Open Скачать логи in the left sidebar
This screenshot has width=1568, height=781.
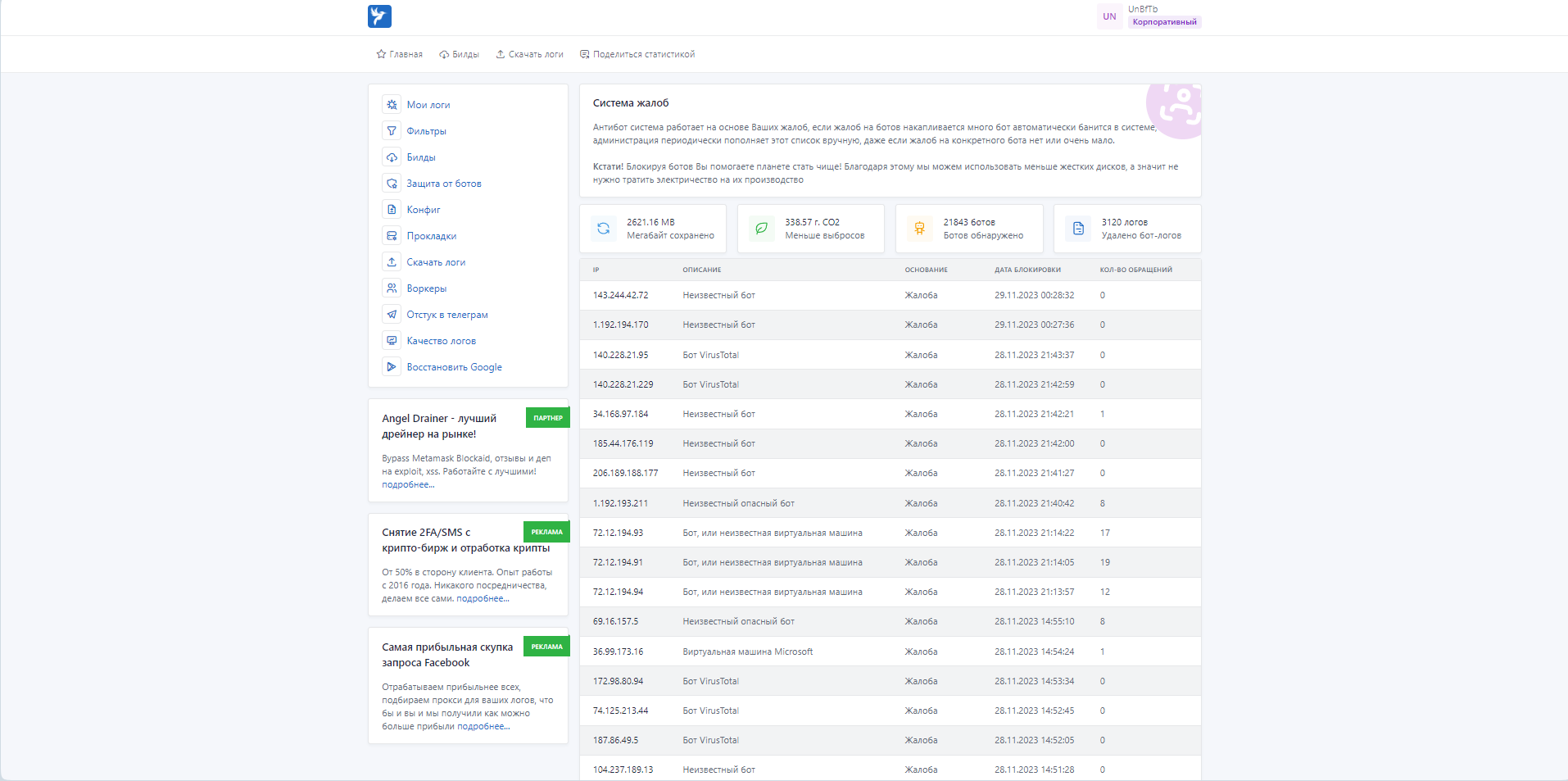(436, 262)
